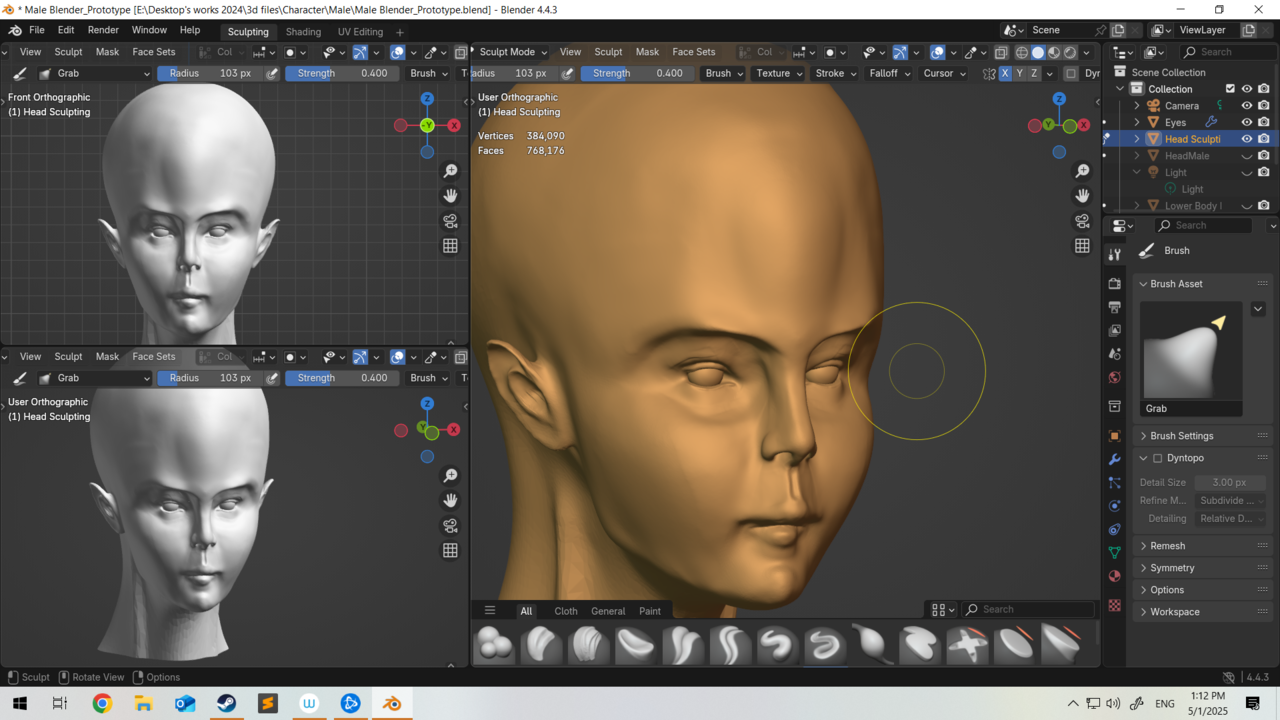1280x720 pixels.
Task: Expand the Symmetry panel
Action: (x=1172, y=568)
